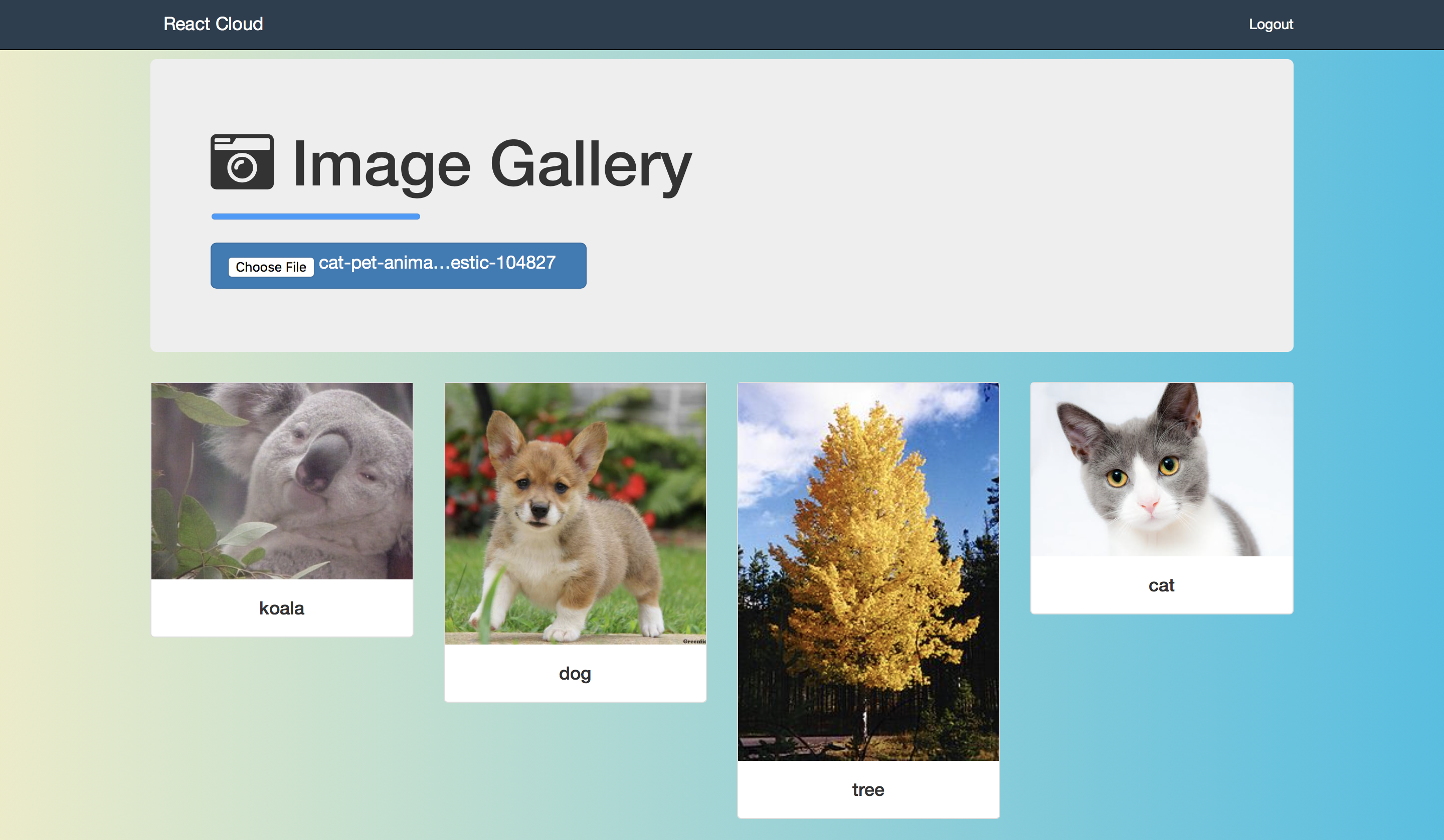Click the blue upload progress bar
Image resolution: width=1444 pixels, height=840 pixels.
(315, 217)
